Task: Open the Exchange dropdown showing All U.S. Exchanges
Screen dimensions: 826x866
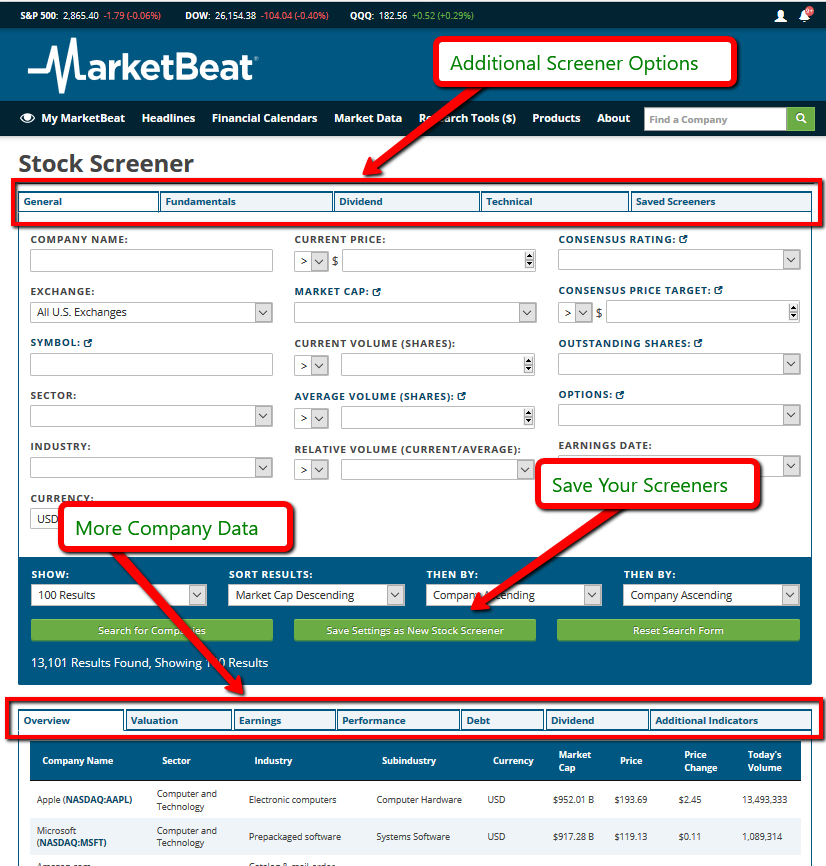Action: pyautogui.click(x=151, y=312)
